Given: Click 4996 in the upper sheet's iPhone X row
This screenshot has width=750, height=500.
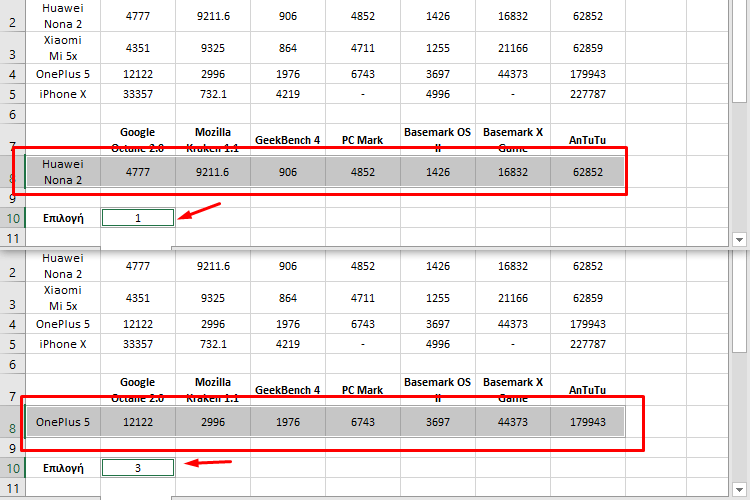Looking at the screenshot, I should (438, 94).
